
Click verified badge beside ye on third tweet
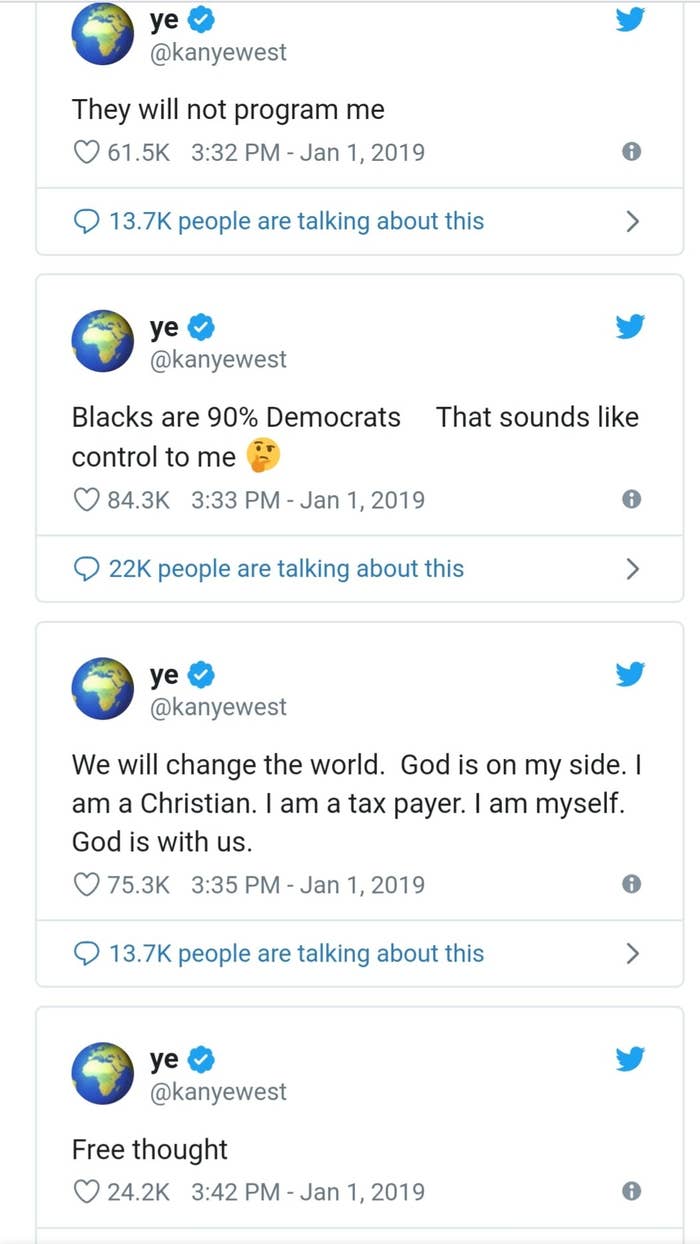click(201, 676)
